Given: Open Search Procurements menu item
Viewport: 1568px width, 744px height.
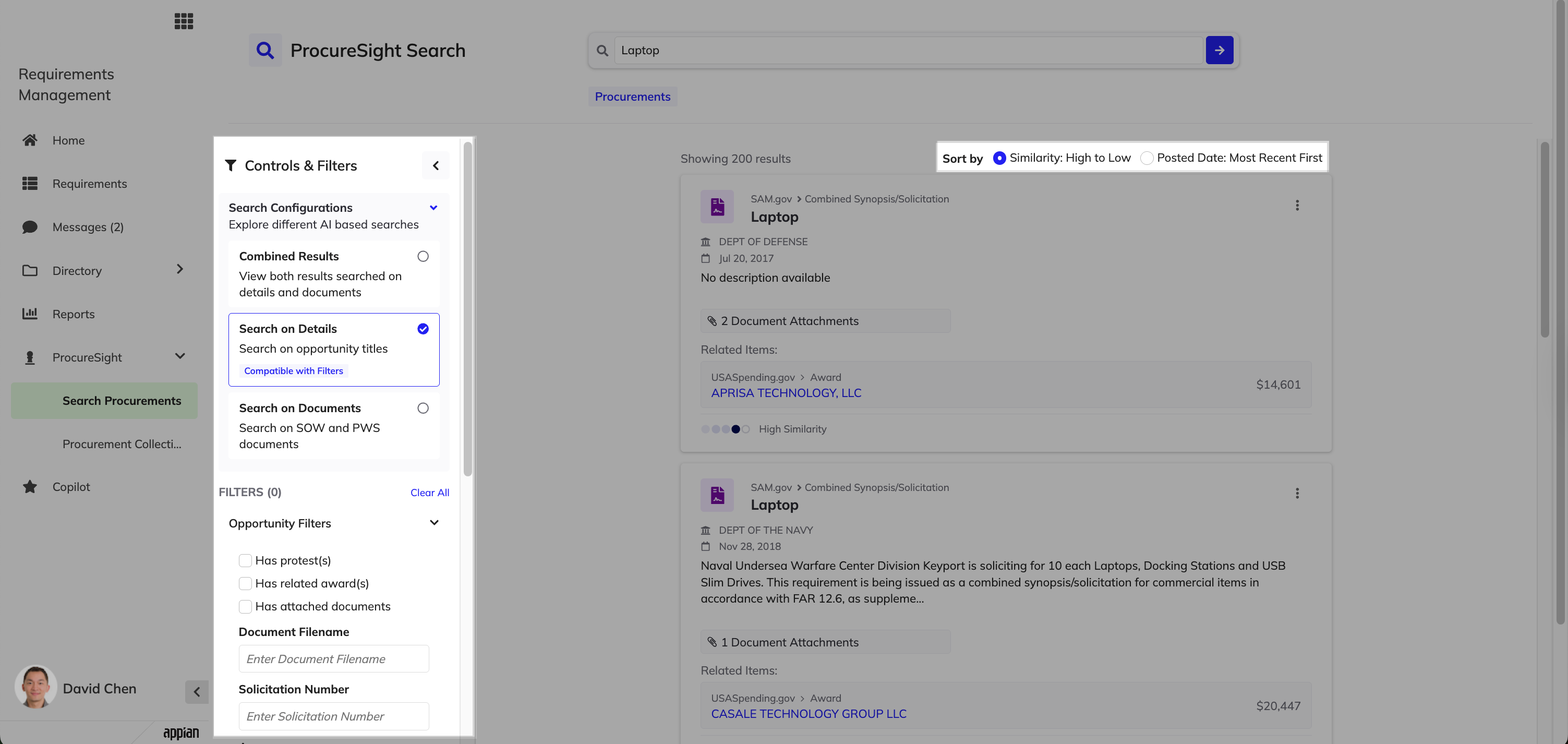Looking at the screenshot, I should click(104, 401).
